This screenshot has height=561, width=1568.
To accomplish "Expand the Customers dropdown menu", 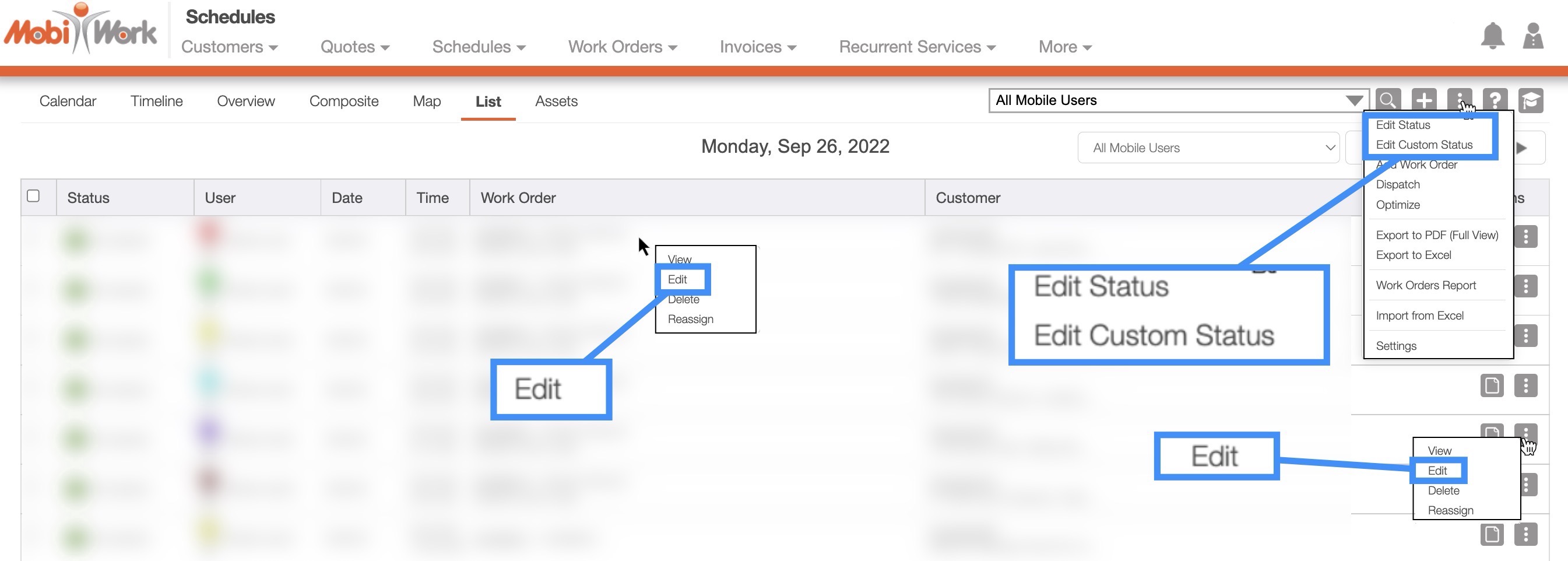I will pyautogui.click(x=230, y=47).
